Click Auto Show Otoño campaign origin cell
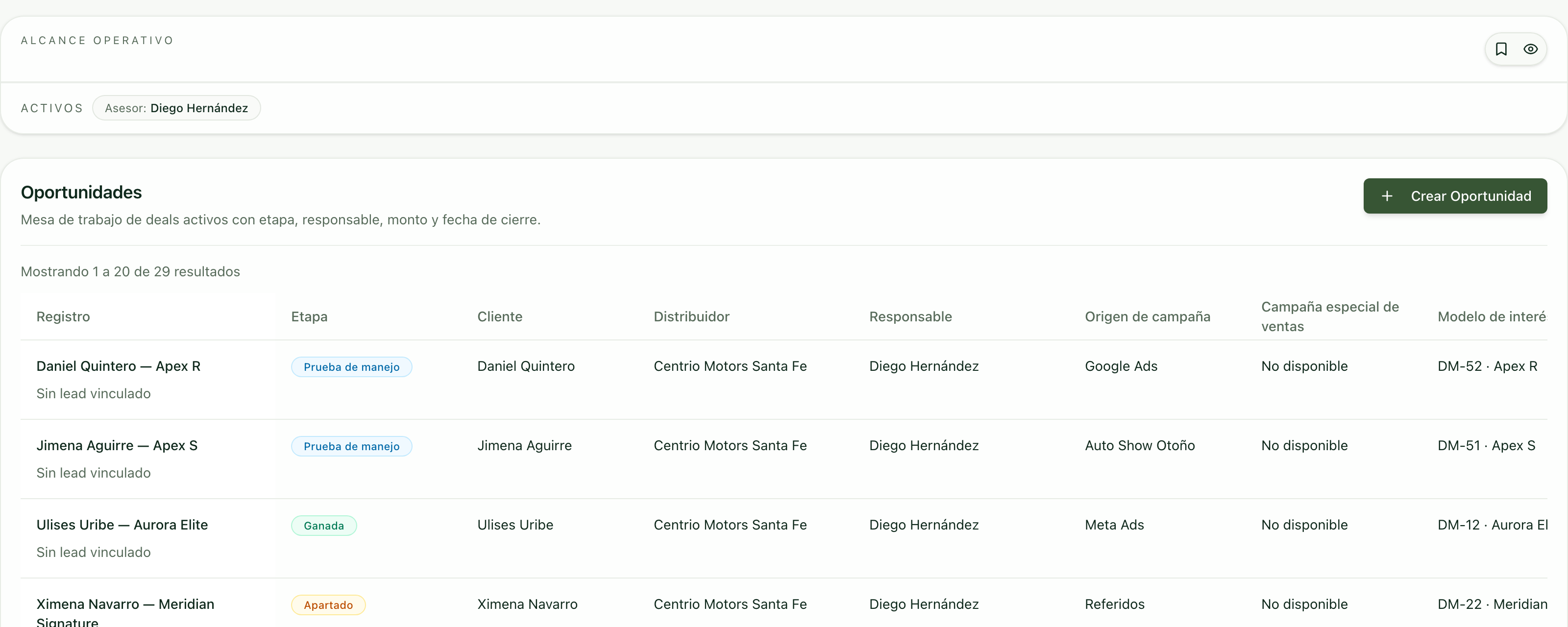Screen dimensions: 1568x627 [x=1139, y=445]
